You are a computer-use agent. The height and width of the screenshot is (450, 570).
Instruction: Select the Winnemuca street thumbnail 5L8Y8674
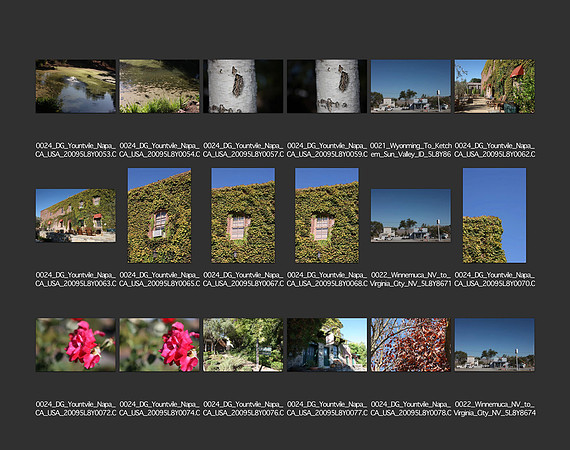494,345
